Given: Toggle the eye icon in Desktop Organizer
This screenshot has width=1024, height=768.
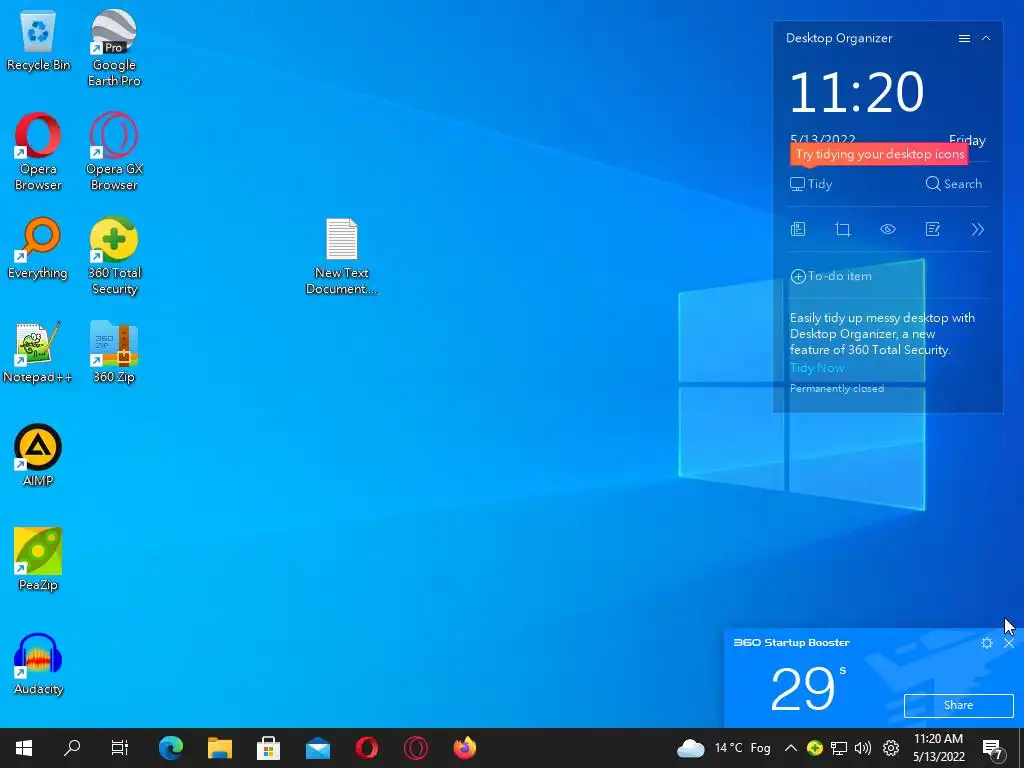Looking at the screenshot, I should tap(888, 229).
